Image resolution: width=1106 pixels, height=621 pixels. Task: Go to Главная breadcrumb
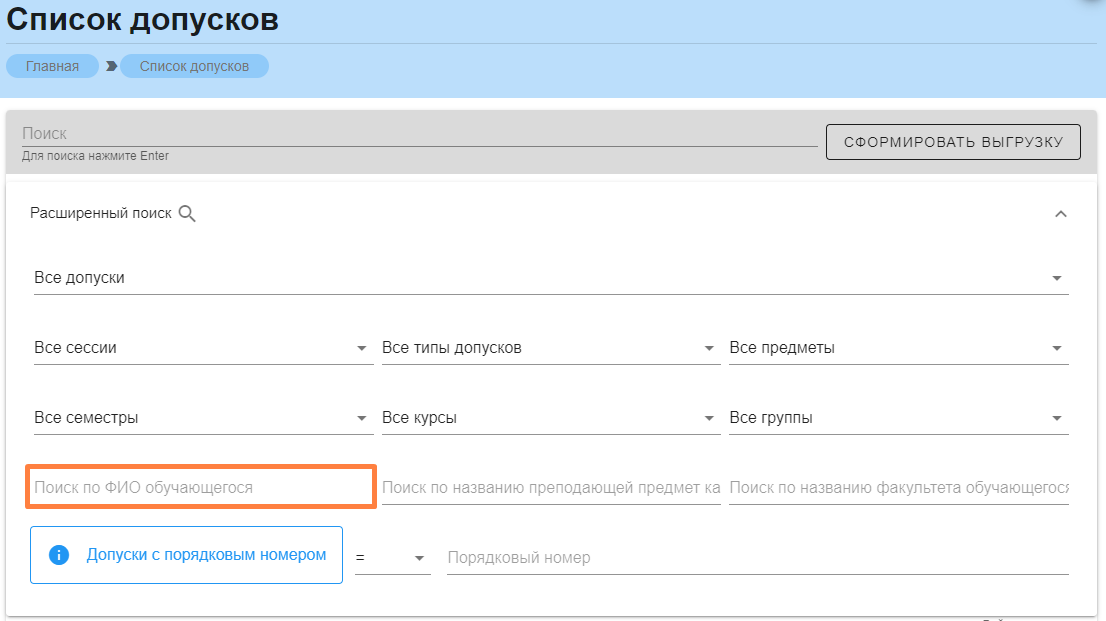[x=52, y=67]
